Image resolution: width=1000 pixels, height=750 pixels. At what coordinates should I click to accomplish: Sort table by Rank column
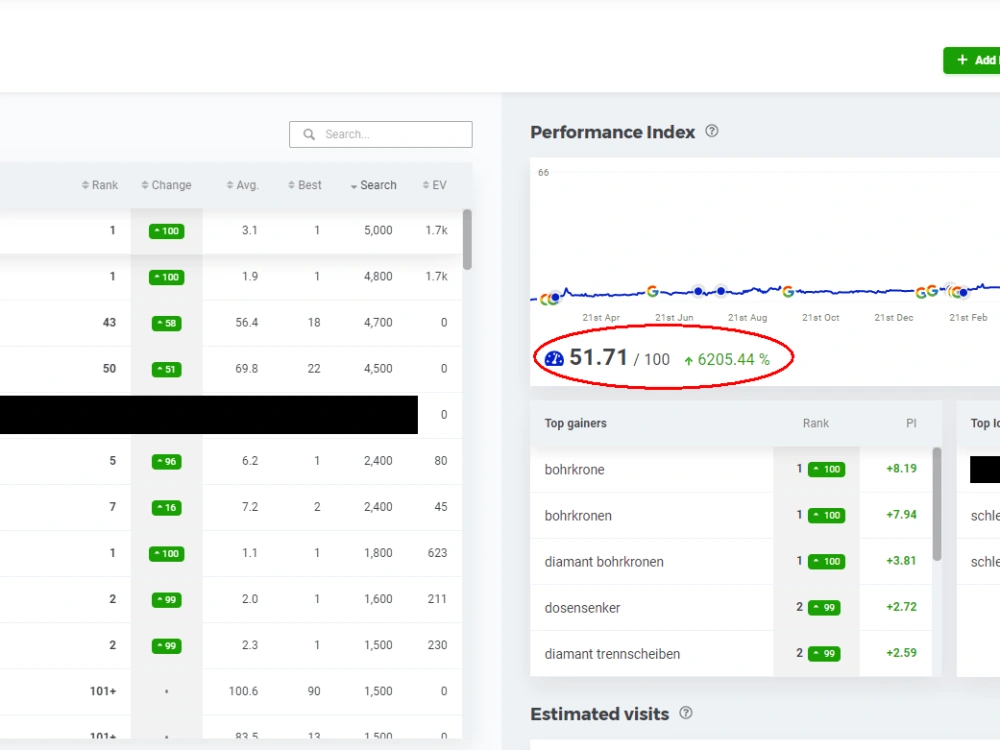click(100, 185)
